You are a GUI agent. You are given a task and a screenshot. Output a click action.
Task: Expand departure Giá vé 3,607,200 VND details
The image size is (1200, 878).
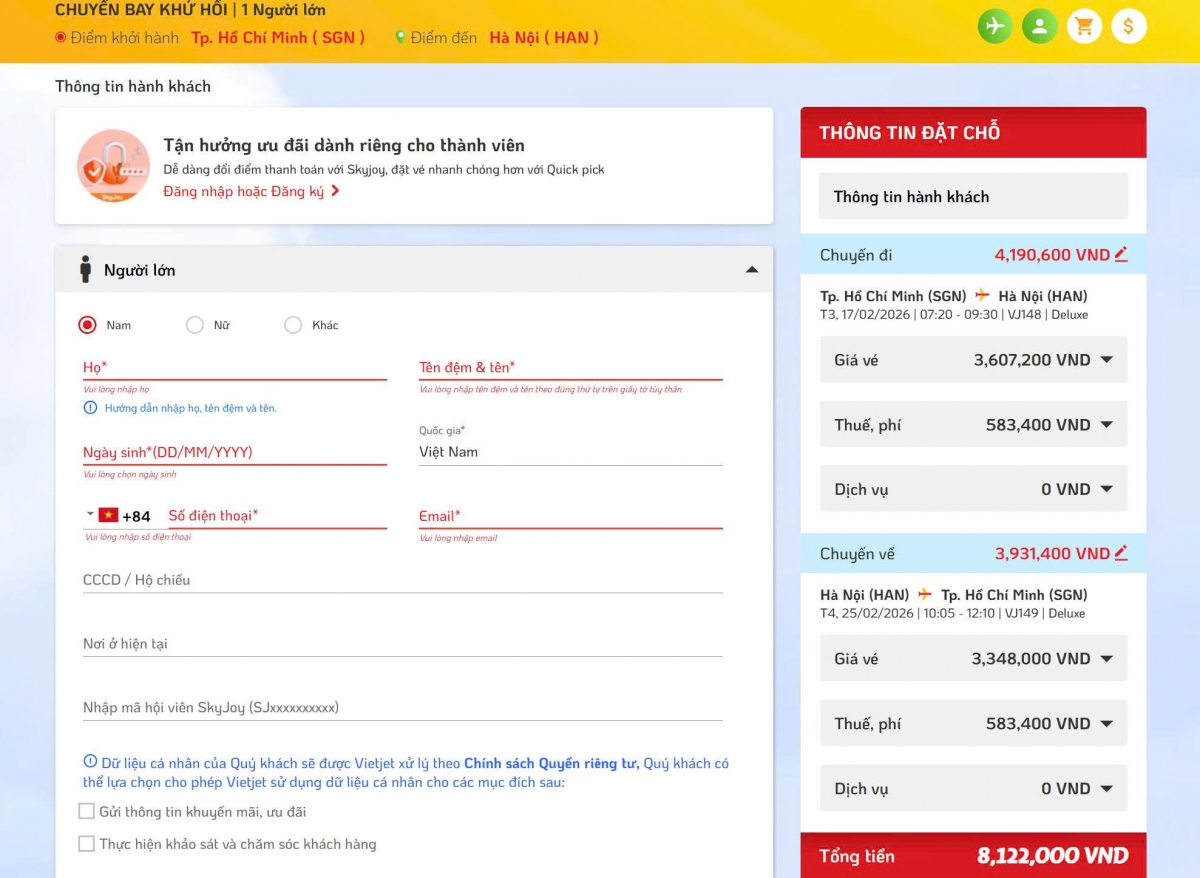tap(1106, 360)
